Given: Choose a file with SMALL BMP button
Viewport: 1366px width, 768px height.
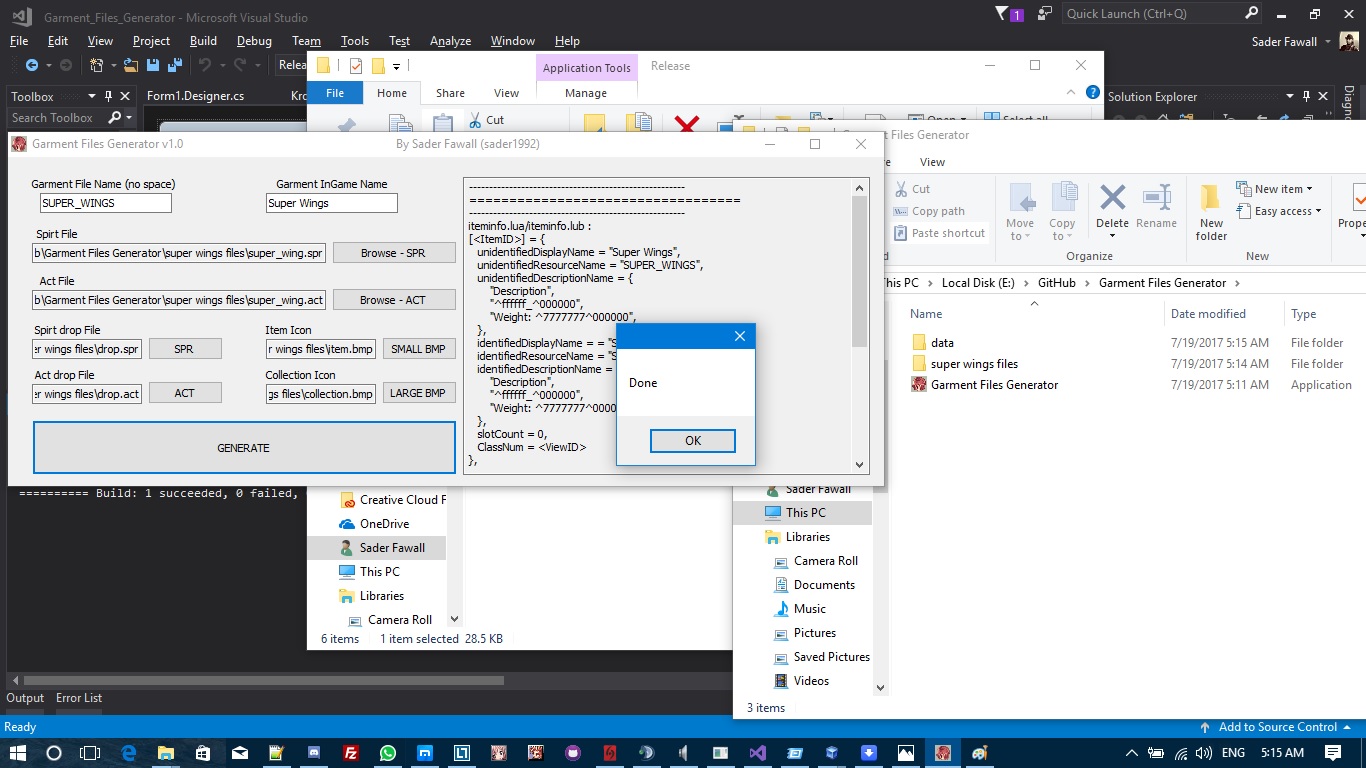Looking at the screenshot, I should (419, 349).
